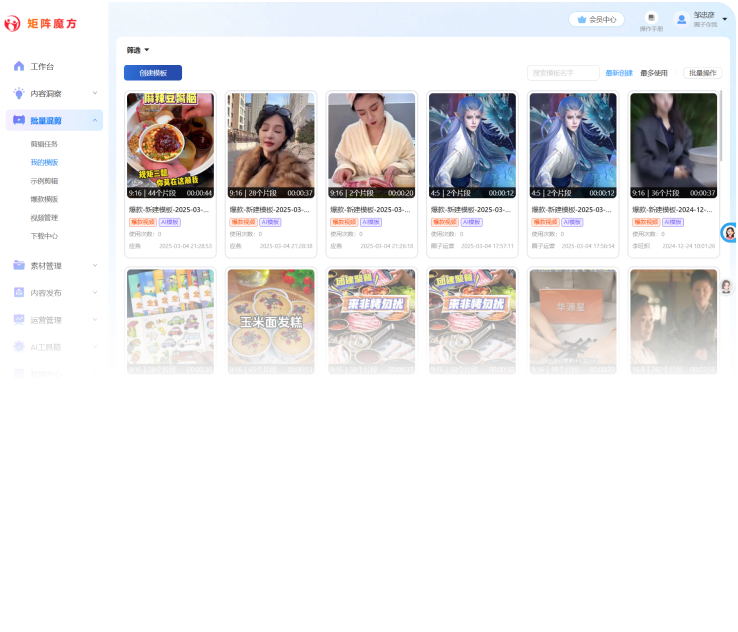Click the 批量操作 button
This screenshot has width=738, height=632.
point(702,73)
